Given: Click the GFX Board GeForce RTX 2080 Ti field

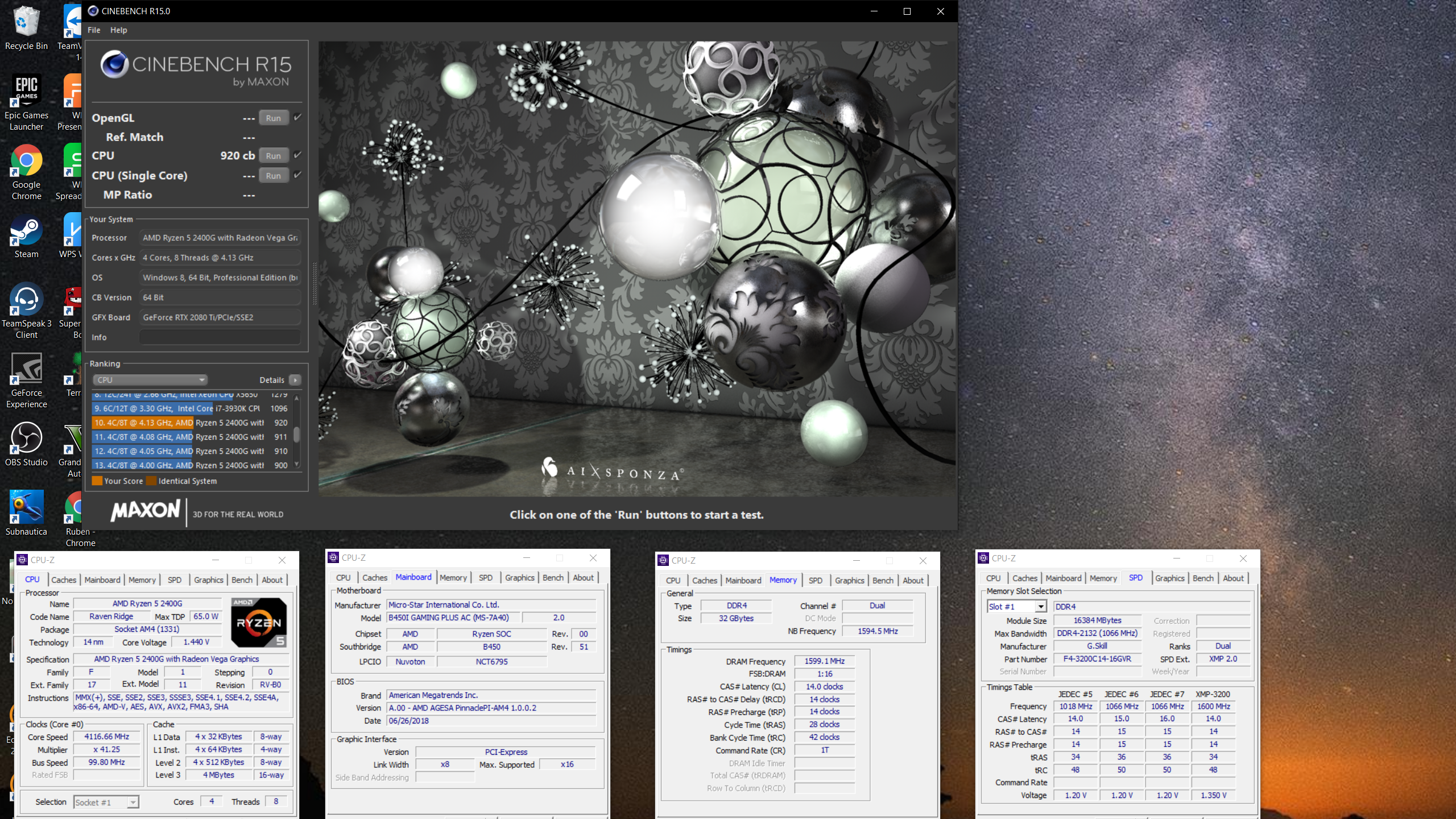Looking at the screenshot, I should (x=220, y=317).
